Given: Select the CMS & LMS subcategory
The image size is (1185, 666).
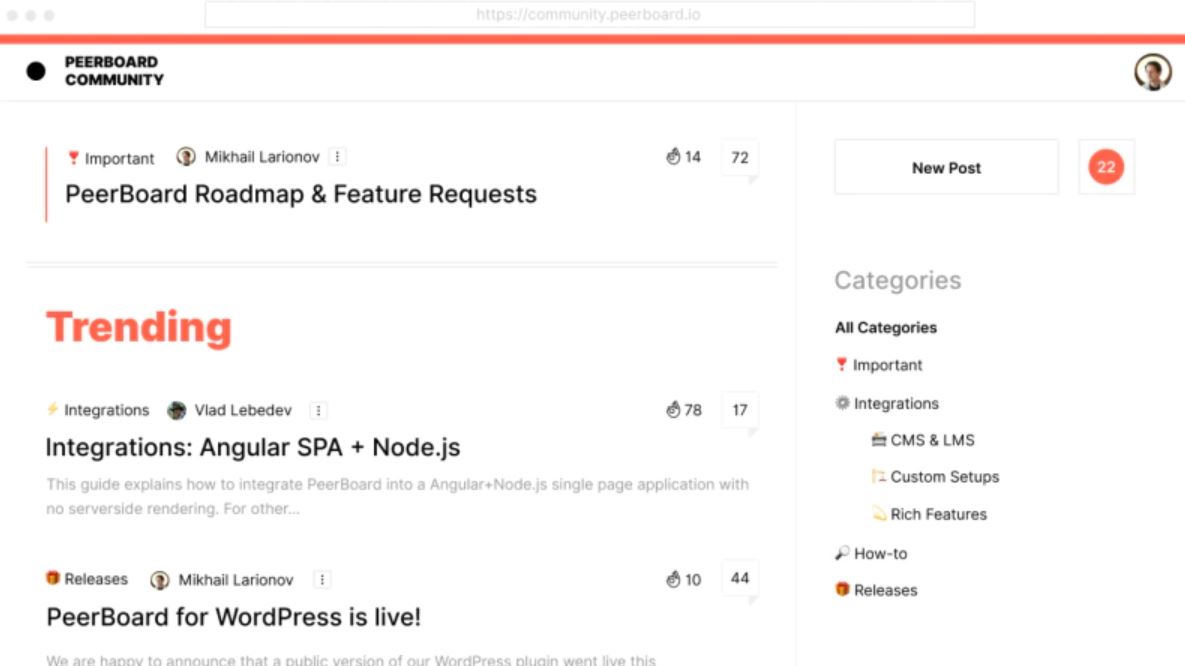Looking at the screenshot, I should (x=932, y=440).
